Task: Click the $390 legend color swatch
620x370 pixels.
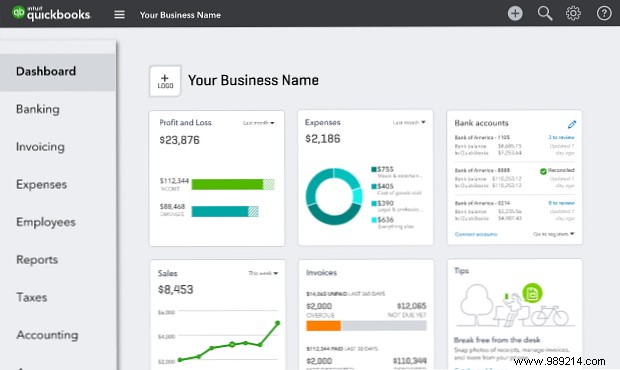Action: [374, 204]
